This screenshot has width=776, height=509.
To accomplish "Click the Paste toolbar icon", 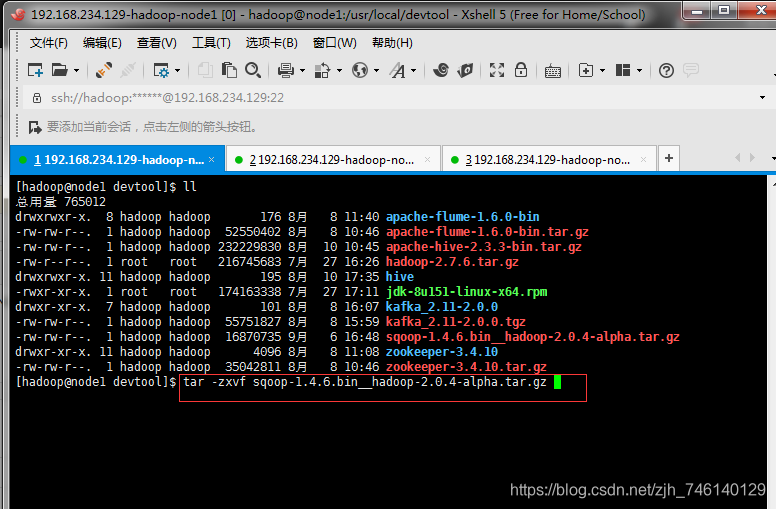I will coord(229,70).
